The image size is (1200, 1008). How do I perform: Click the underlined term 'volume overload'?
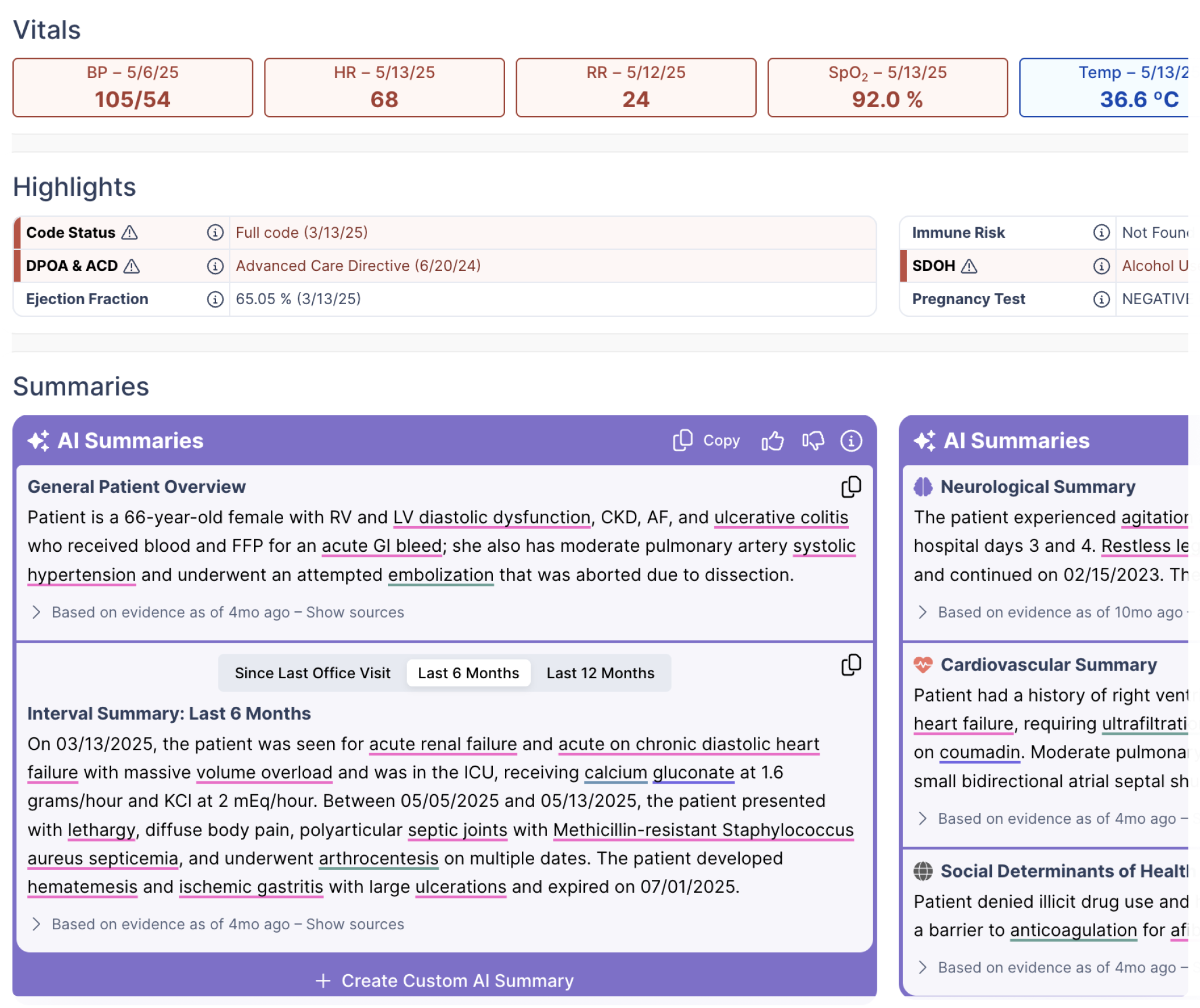[264, 772]
